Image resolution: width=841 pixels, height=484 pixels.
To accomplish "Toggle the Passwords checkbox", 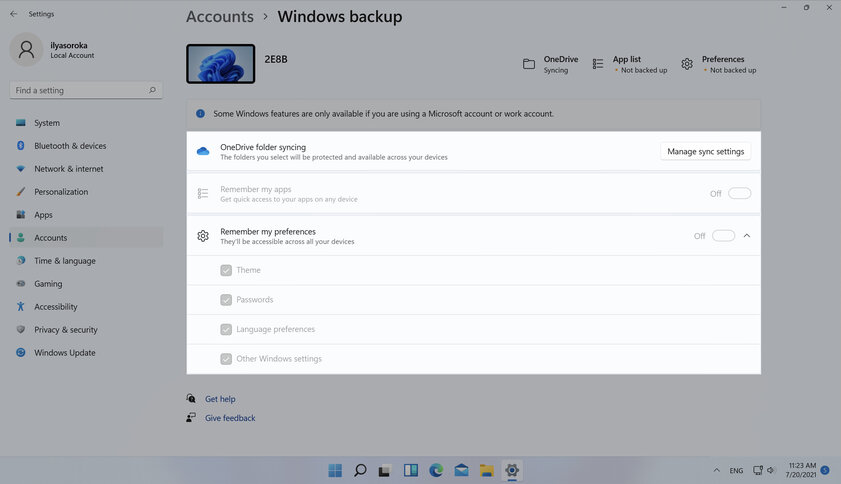I will pyautogui.click(x=226, y=299).
